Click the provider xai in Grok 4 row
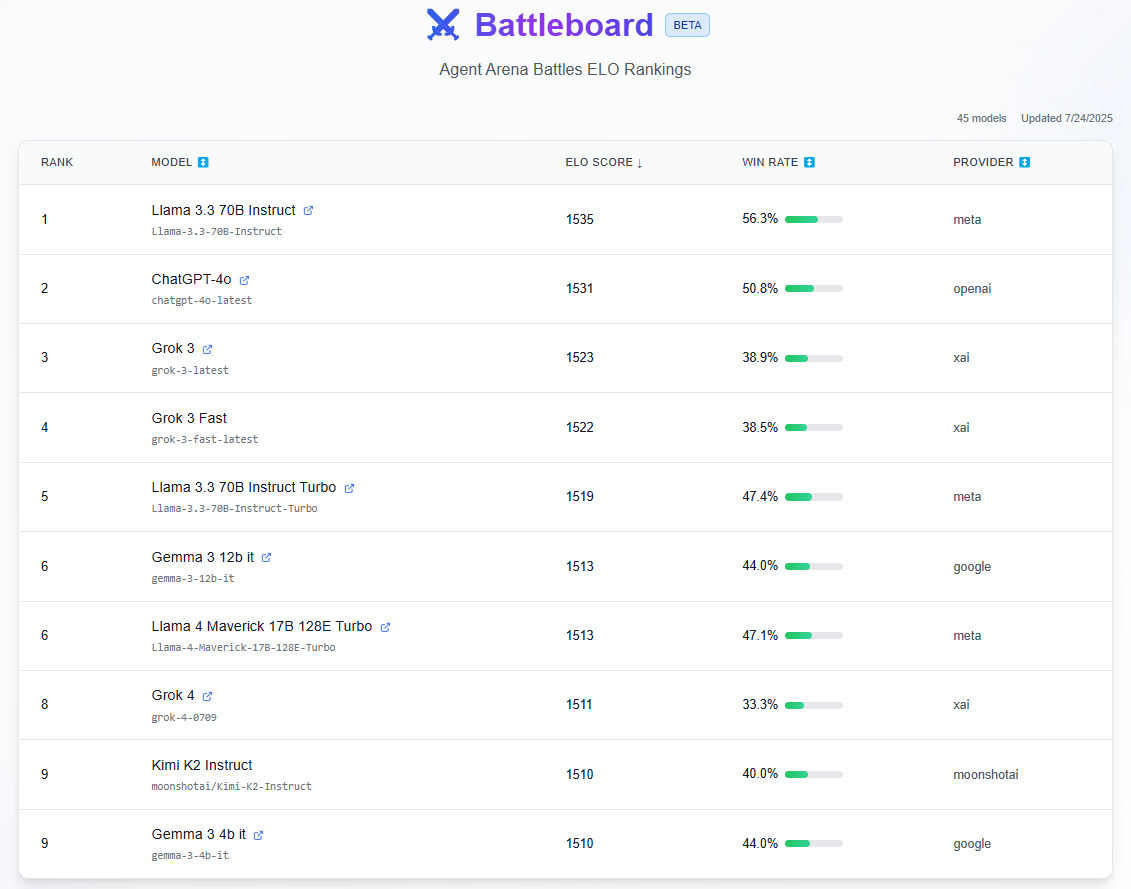The width and height of the screenshot is (1131, 889). (x=961, y=705)
